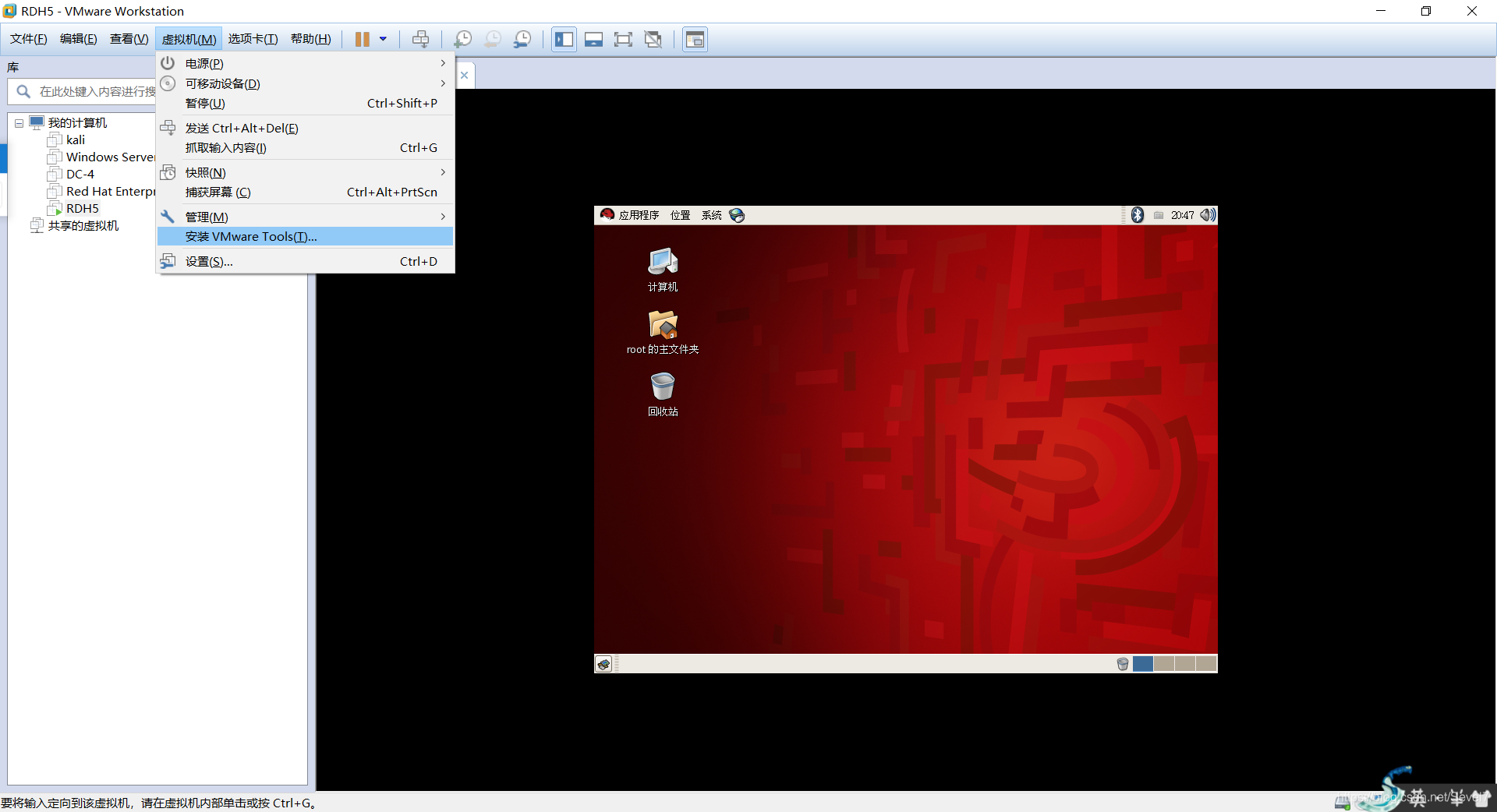
Task: Open 系统 menu in guest panel
Action: point(711,215)
